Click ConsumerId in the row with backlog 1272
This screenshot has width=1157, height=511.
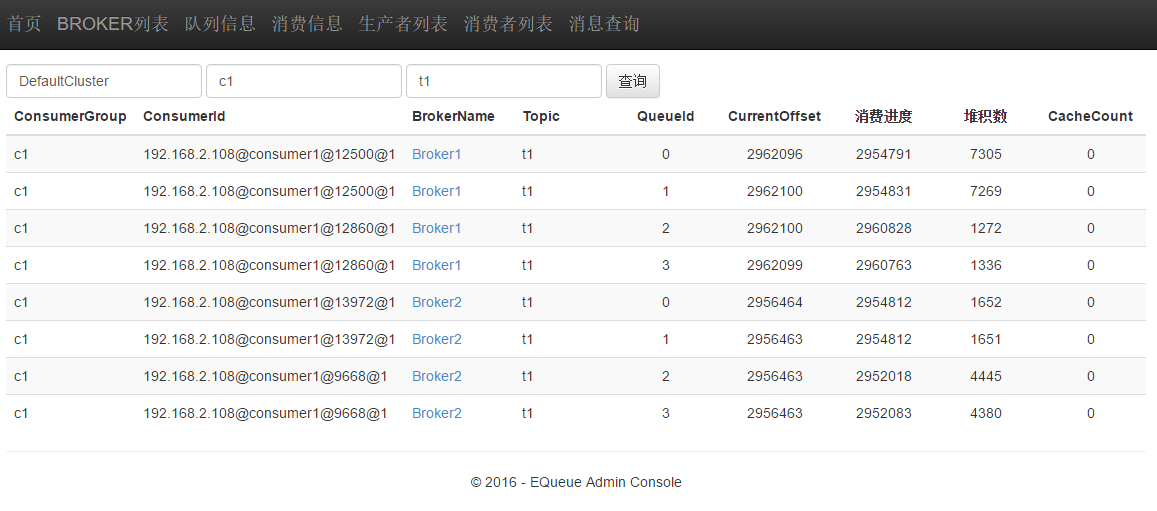269,228
